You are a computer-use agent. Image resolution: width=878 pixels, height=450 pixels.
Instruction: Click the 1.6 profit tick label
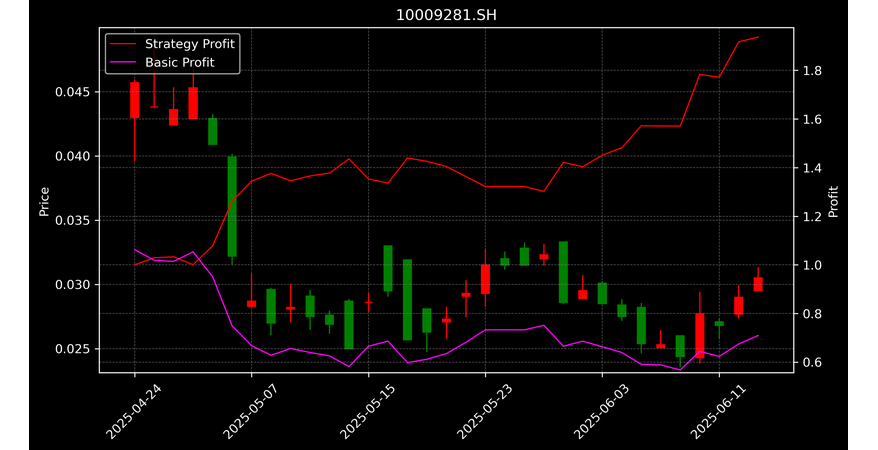coord(810,119)
